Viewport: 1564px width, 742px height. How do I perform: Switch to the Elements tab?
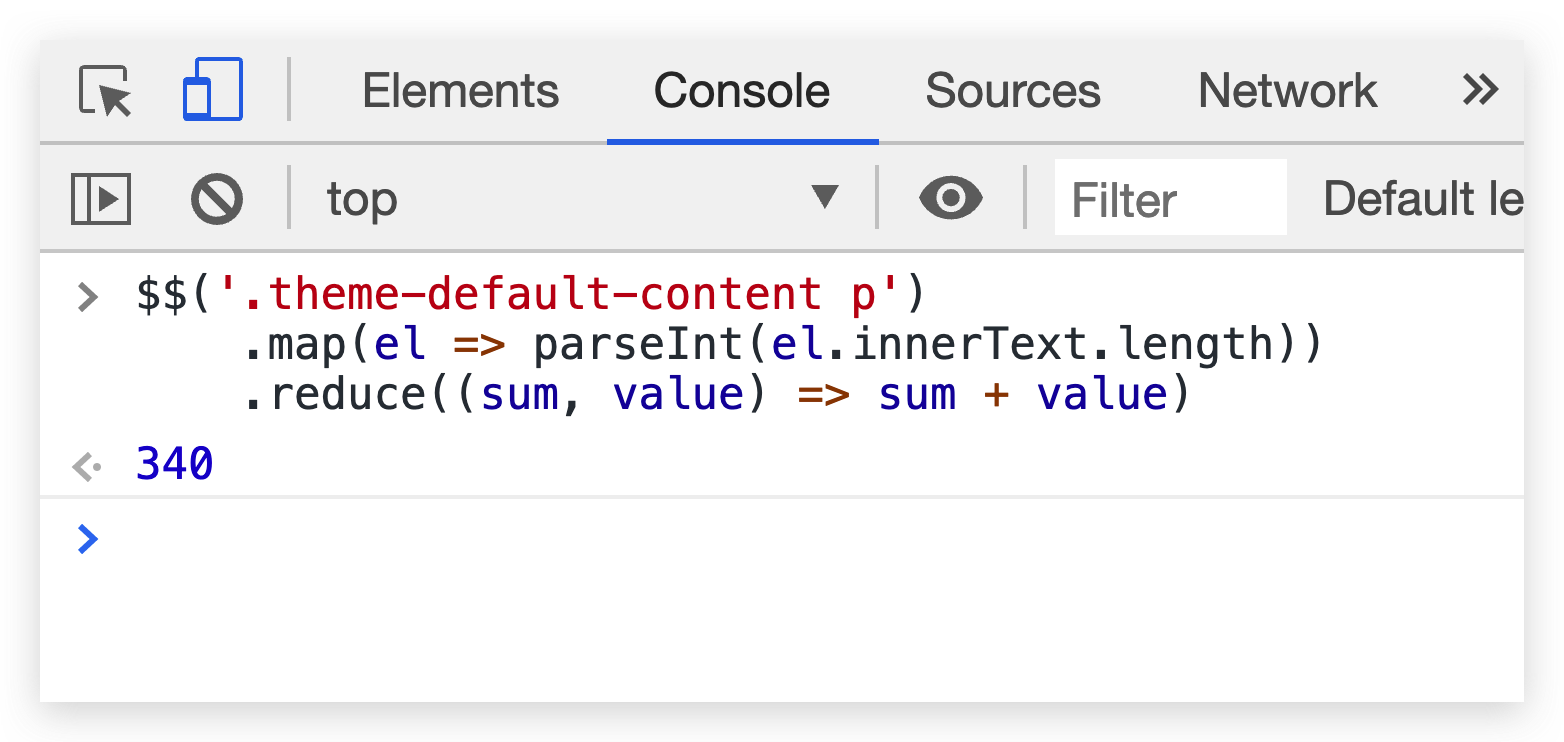(460, 91)
